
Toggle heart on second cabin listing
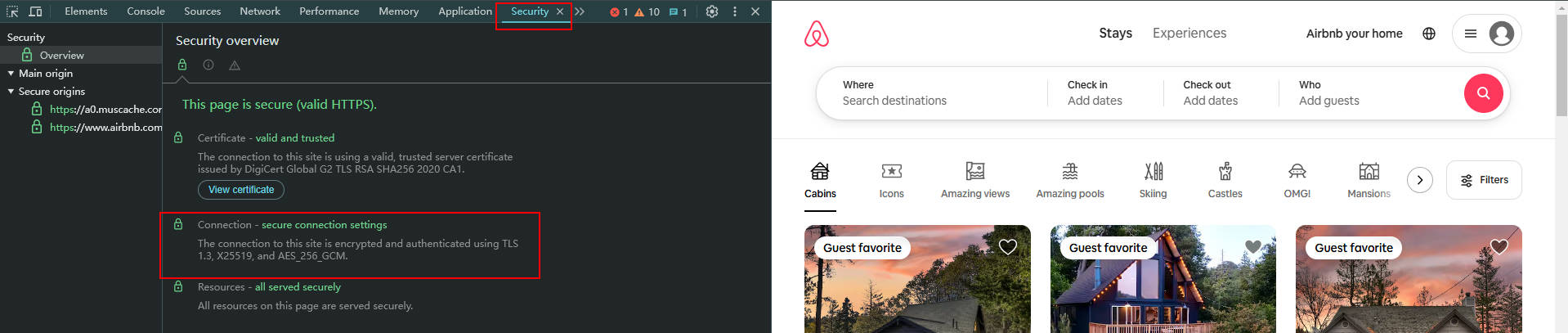[1252, 247]
